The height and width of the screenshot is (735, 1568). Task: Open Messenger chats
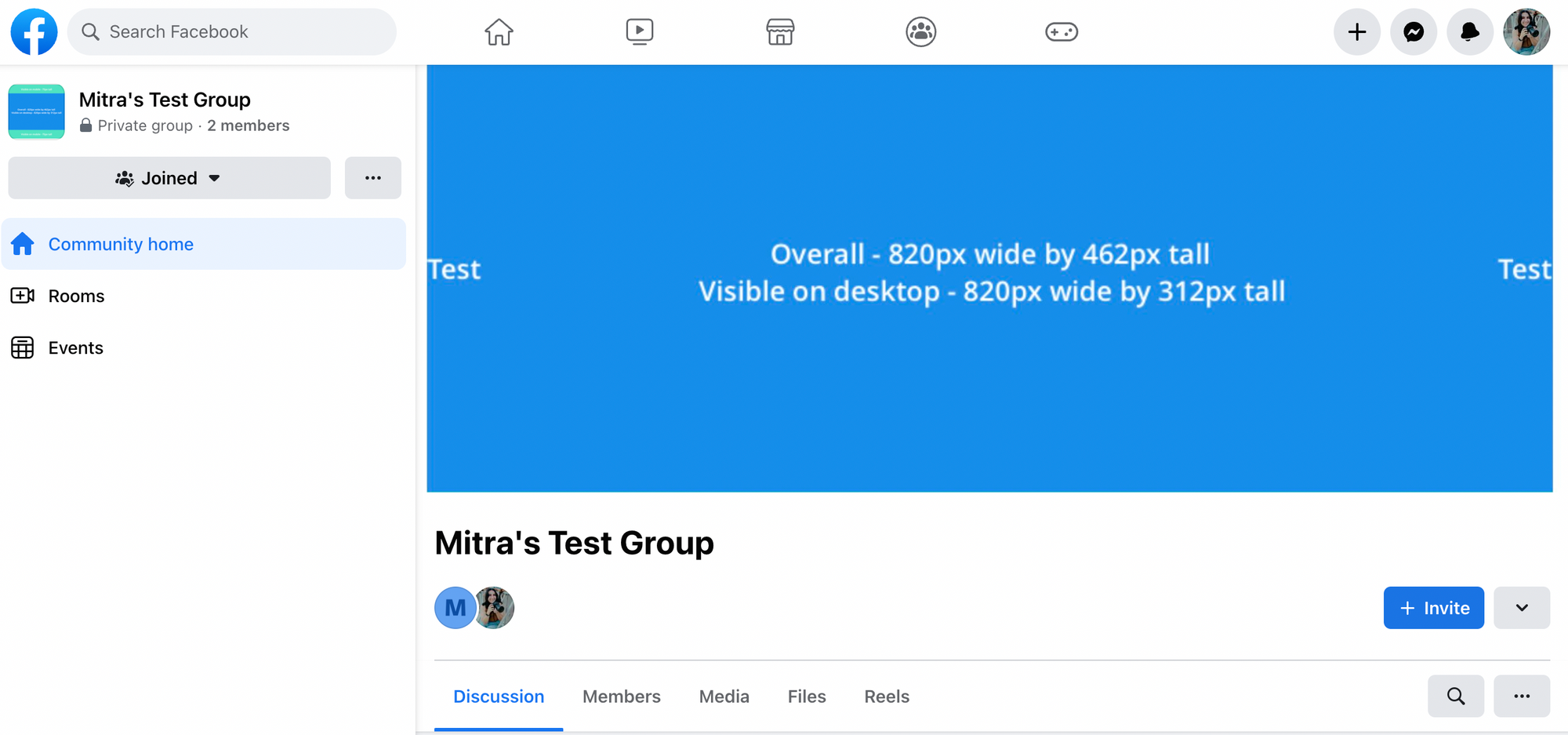click(x=1414, y=32)
